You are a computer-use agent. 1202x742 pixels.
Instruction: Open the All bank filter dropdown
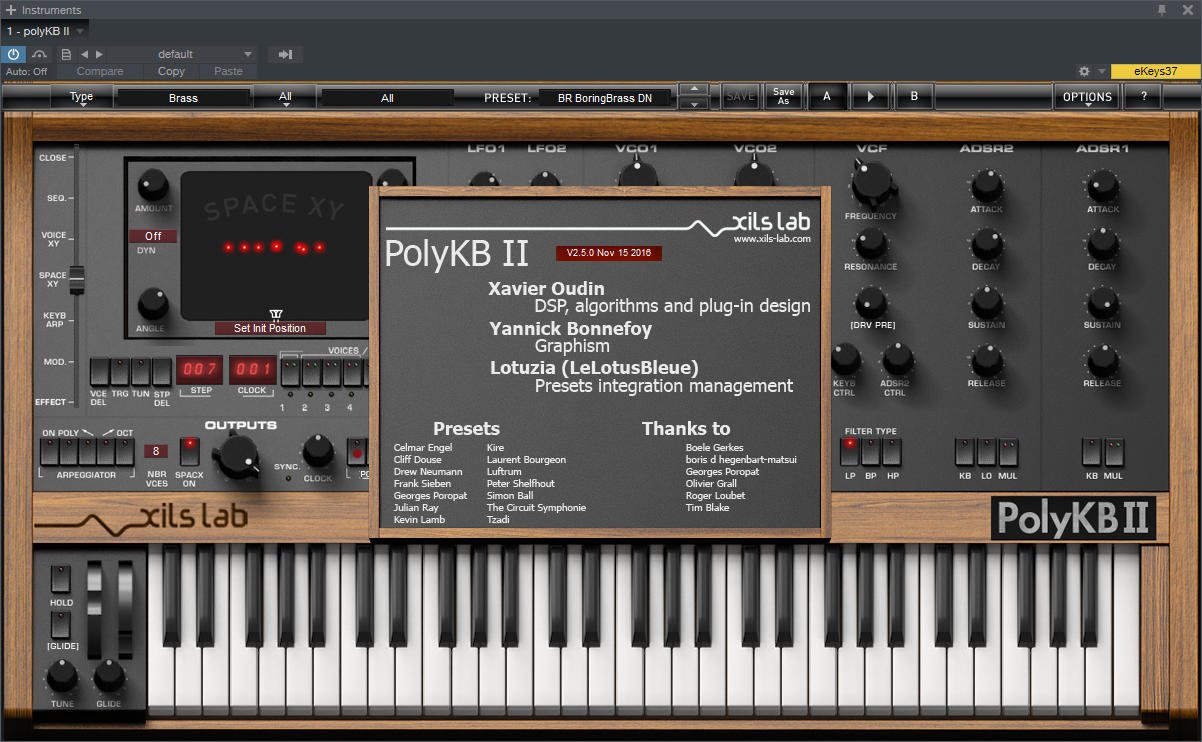(286, 97)
